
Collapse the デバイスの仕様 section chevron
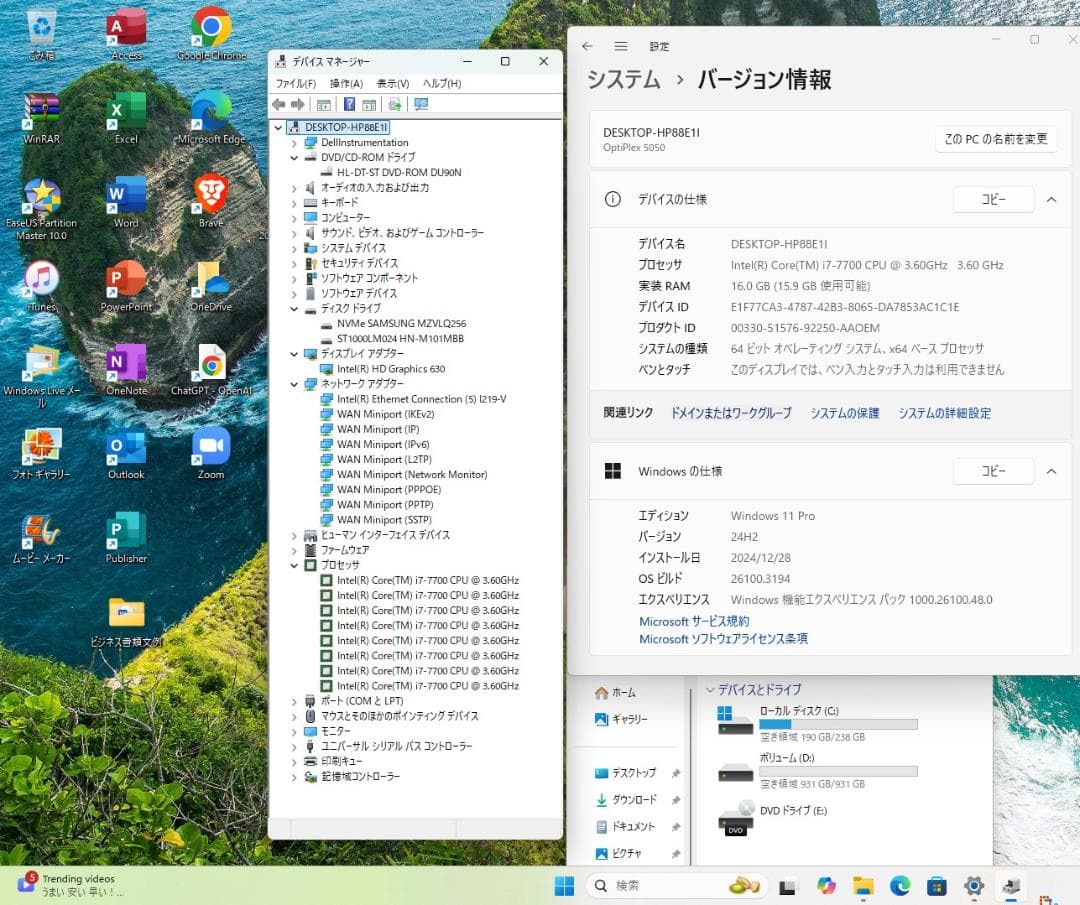click(1049, 199)
